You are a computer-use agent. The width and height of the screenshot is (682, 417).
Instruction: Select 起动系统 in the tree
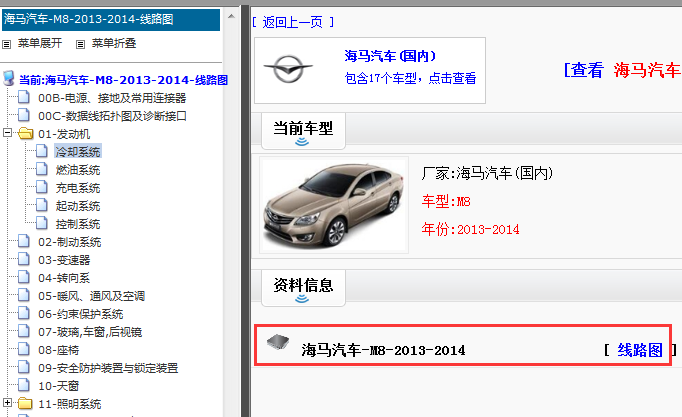[78, 206]
